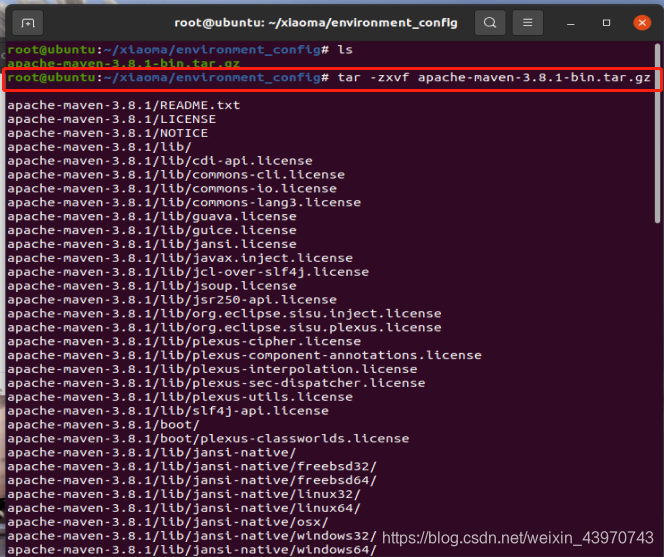Click the 'ls' command text
The image size is (664, 557).
click(x=345, y=50)
